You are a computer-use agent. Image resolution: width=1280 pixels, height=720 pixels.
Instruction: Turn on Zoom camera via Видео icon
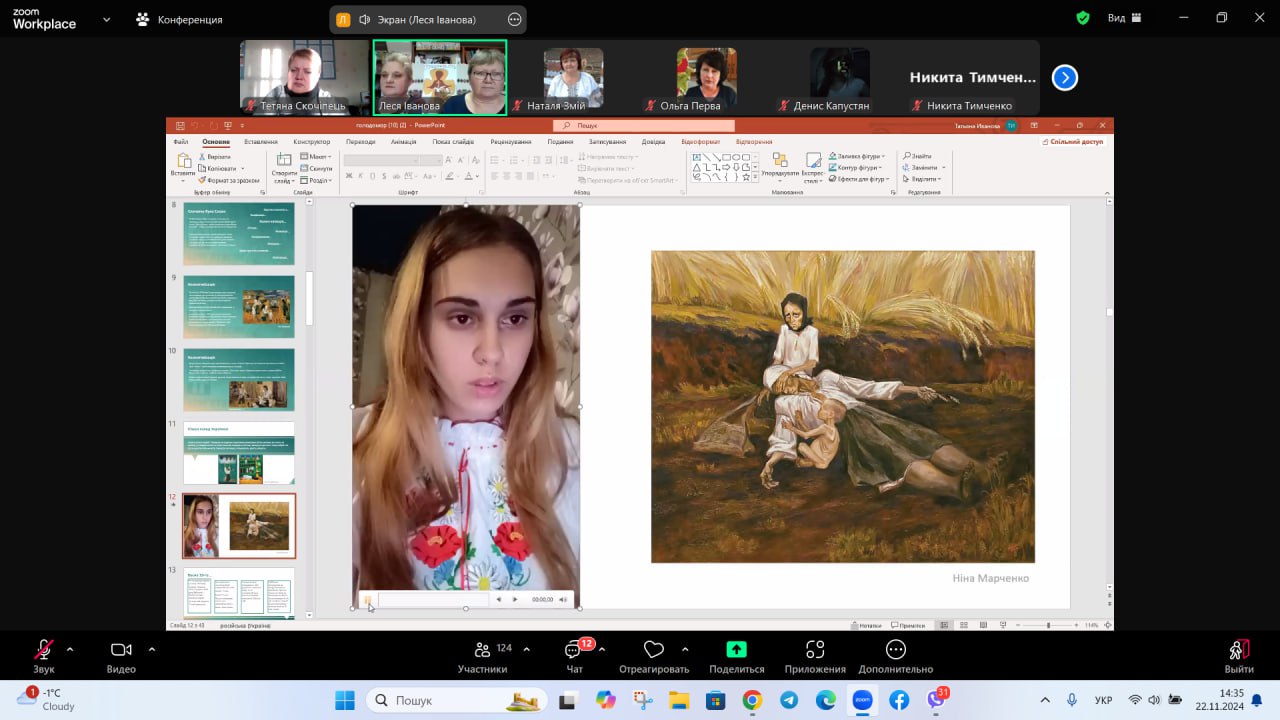coord(121,650)
